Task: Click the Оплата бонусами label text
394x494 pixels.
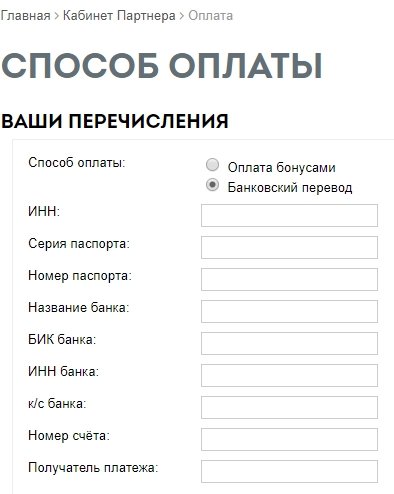Action: (281, 167)
